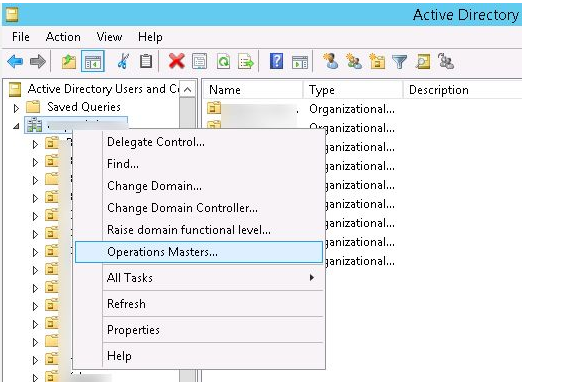The height and width of the screenshot is (390, 566).
Task: Click the Paste clipboard toolbar icon
Action: pos(145,61)
